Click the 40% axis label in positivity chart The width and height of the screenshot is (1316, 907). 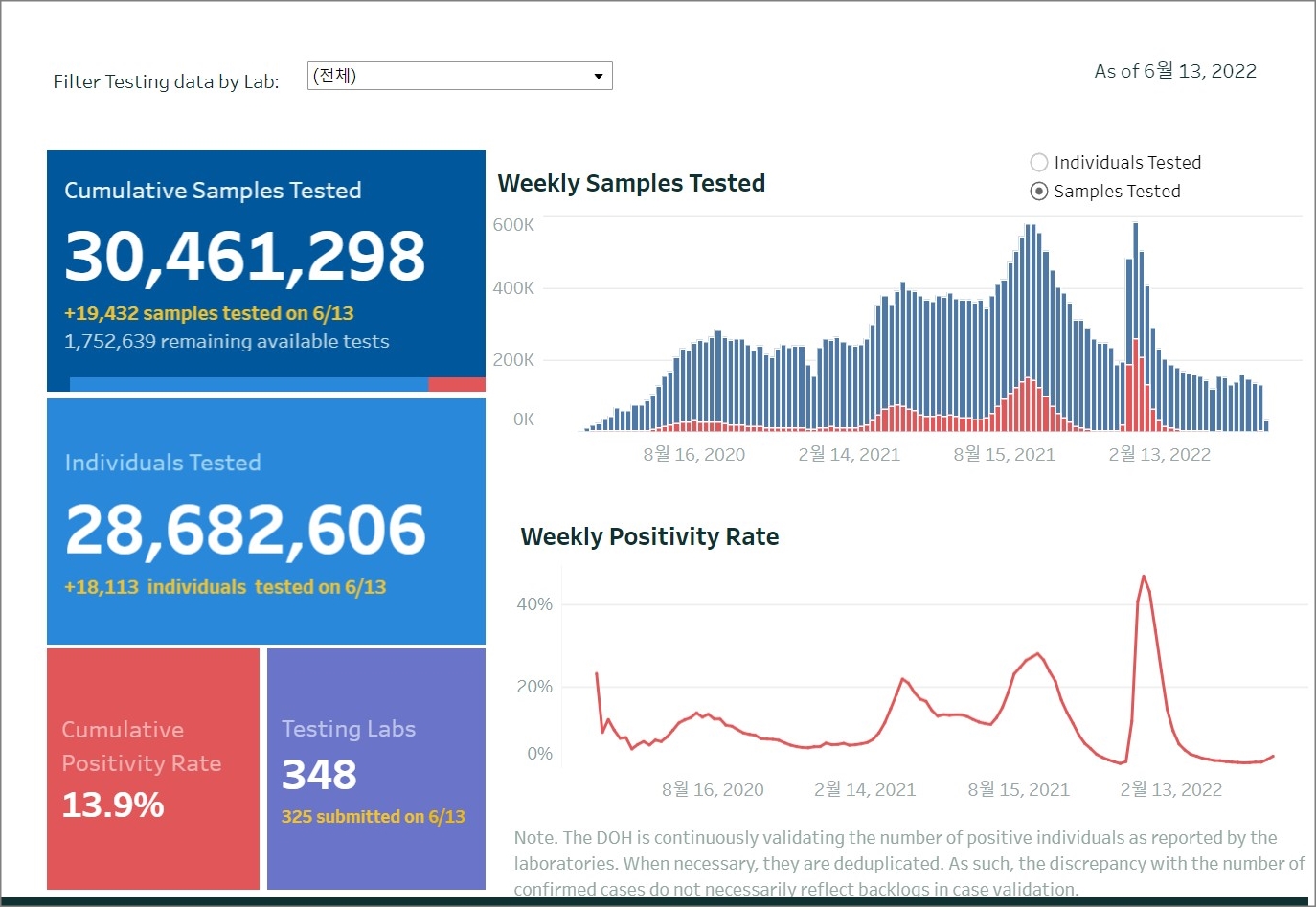click(534, 604)
